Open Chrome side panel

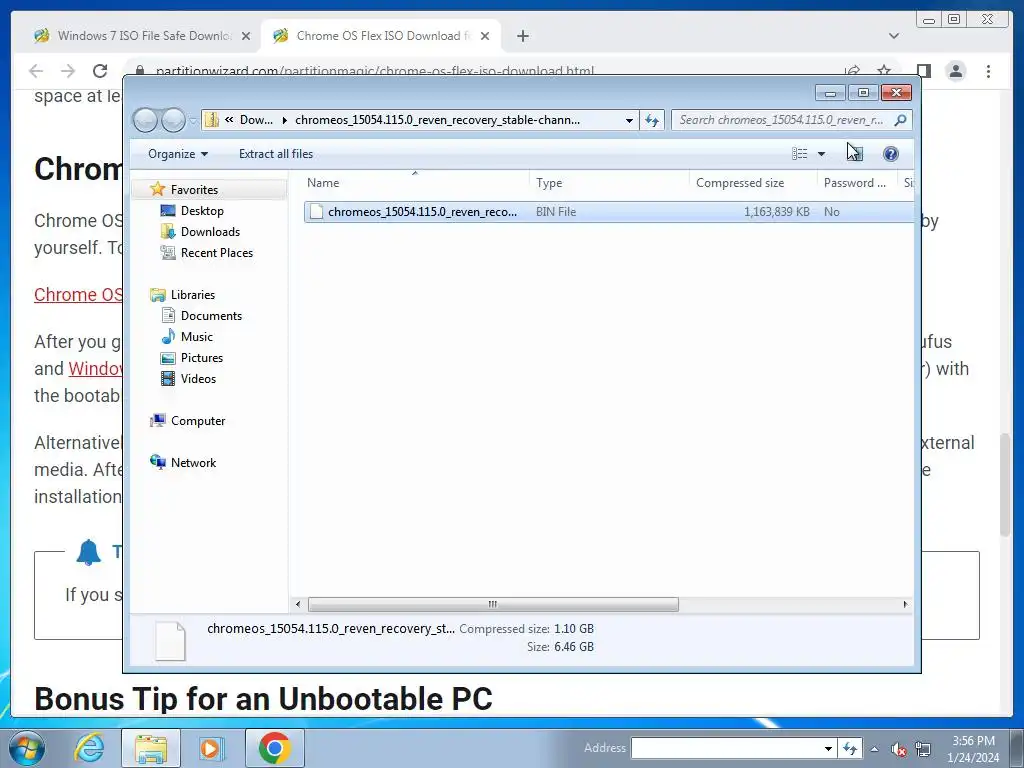point(923,71)
